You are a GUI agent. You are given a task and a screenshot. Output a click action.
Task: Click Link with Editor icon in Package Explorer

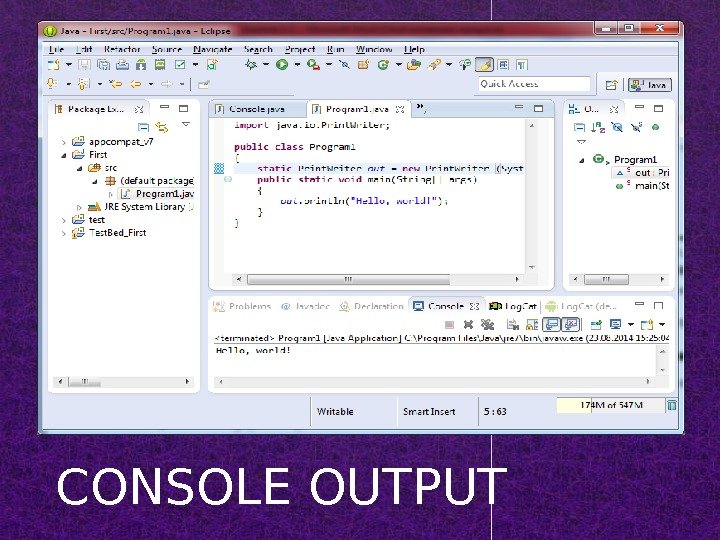tap(162, 127)
